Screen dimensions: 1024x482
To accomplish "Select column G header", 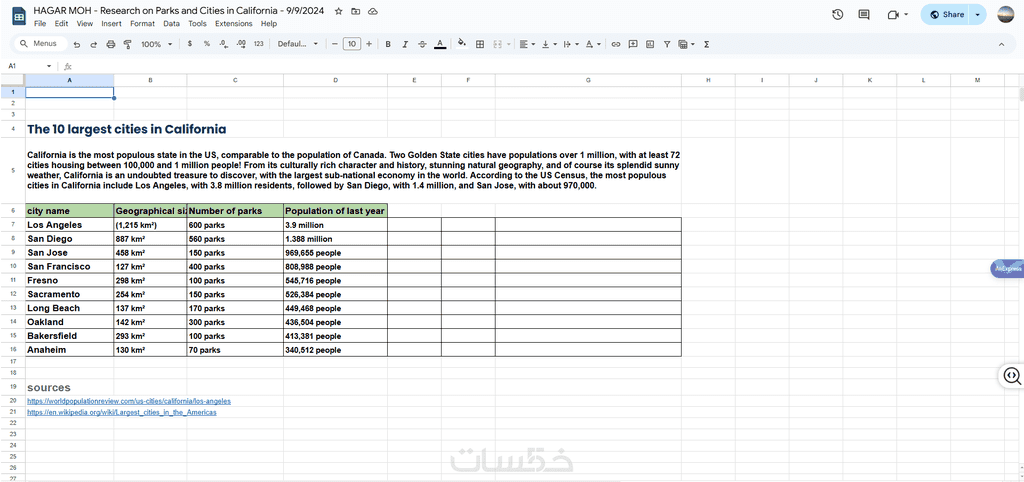I will click(588, 80).
